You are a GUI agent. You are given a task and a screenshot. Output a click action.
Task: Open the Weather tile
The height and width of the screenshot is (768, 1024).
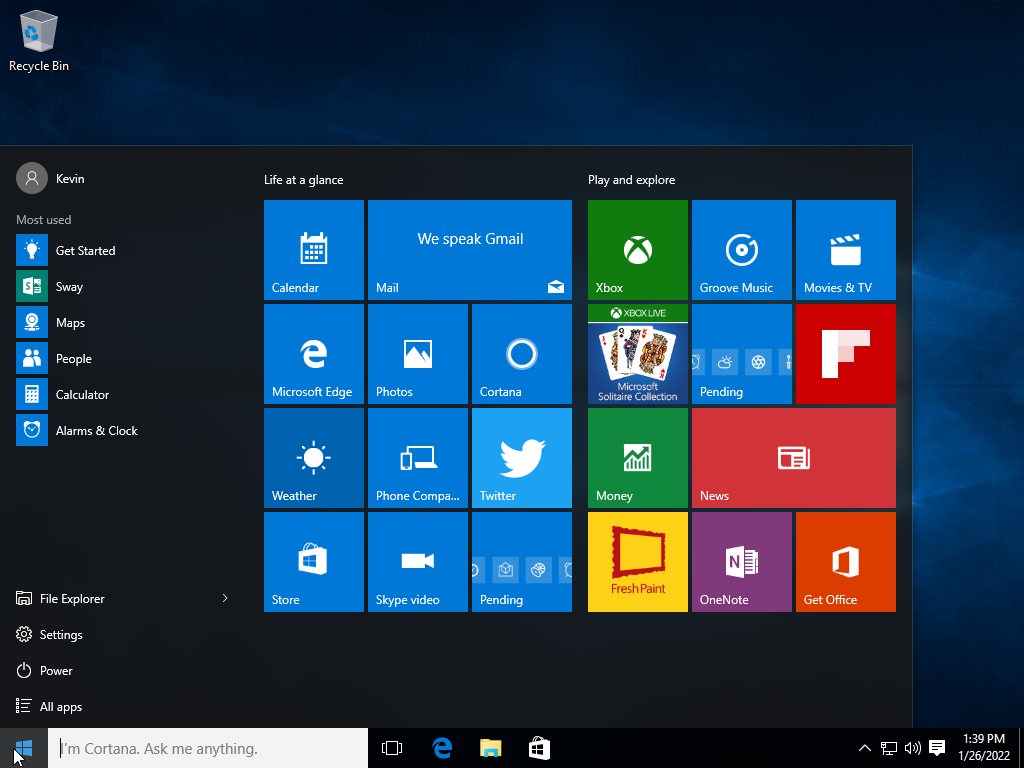[314, 458]
